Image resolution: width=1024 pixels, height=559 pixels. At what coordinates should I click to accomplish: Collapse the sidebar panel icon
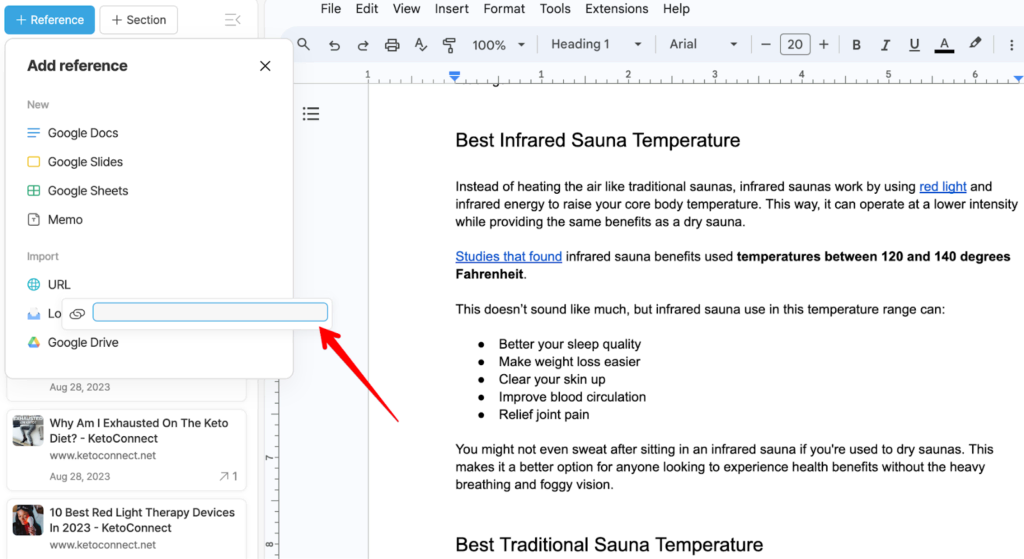[232, 20]
